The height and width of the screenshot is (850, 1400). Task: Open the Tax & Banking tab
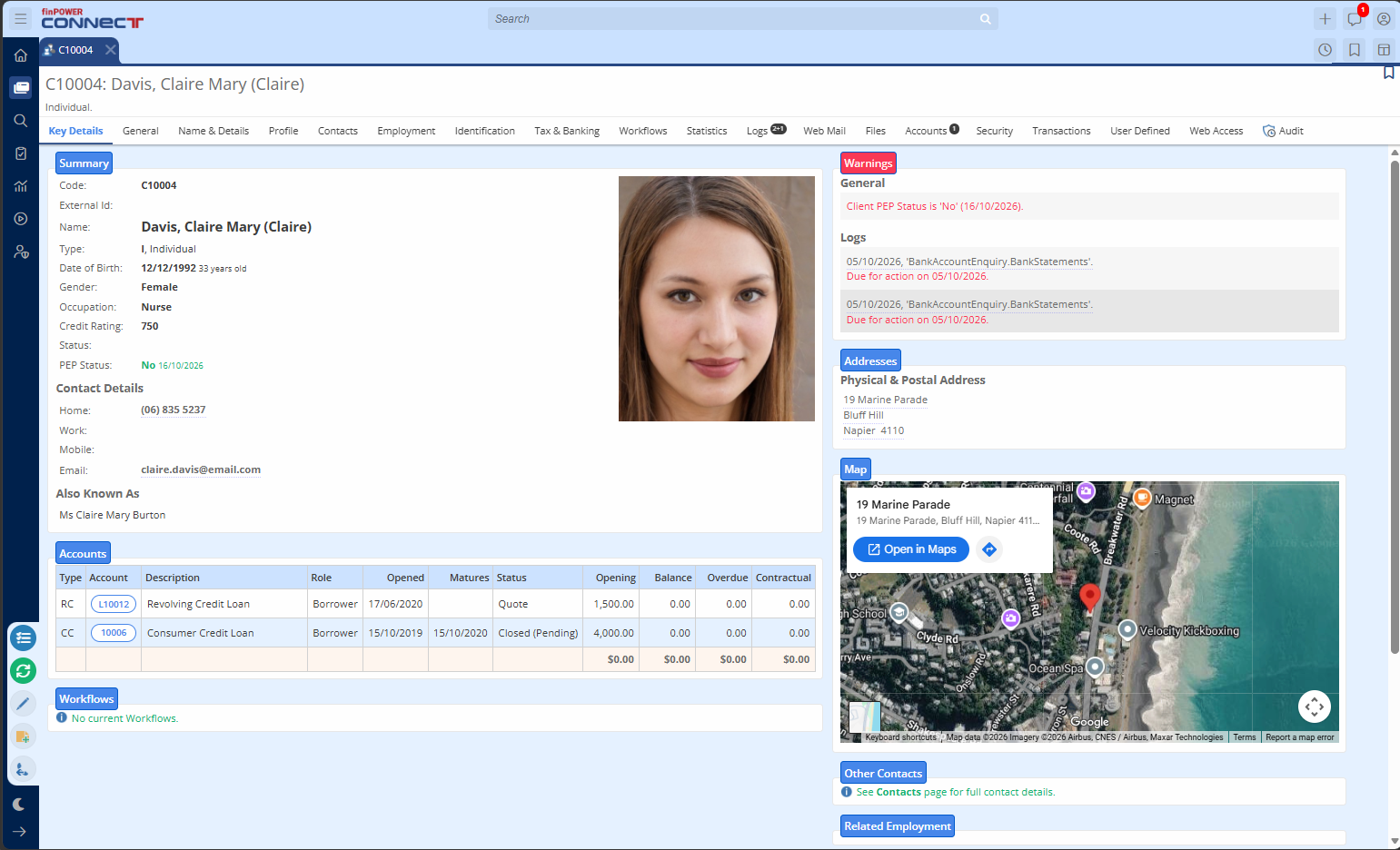(x=567, y=131)
